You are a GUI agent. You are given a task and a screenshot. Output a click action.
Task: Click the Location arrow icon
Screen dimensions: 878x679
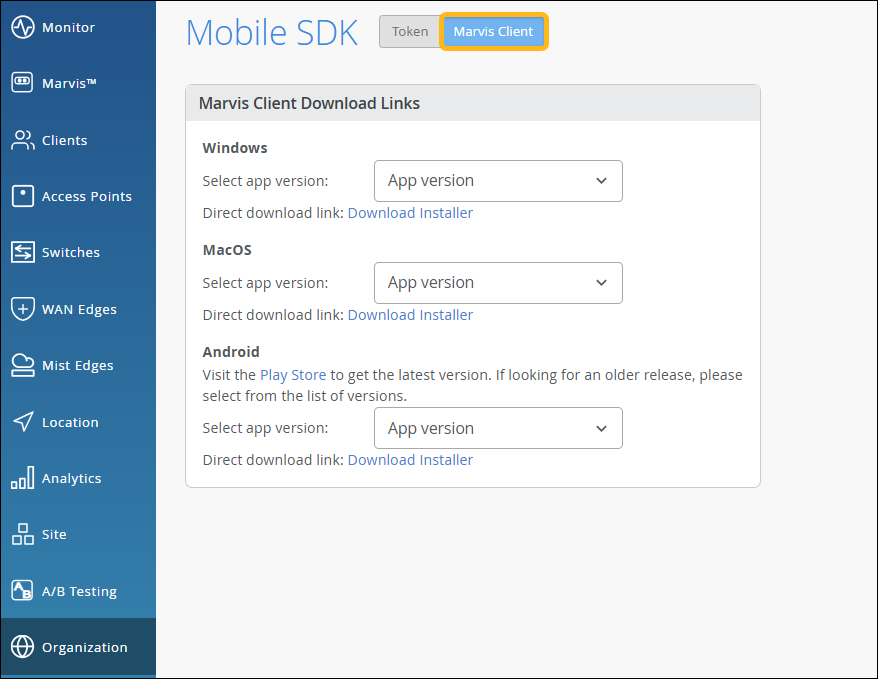click(22, 422)
